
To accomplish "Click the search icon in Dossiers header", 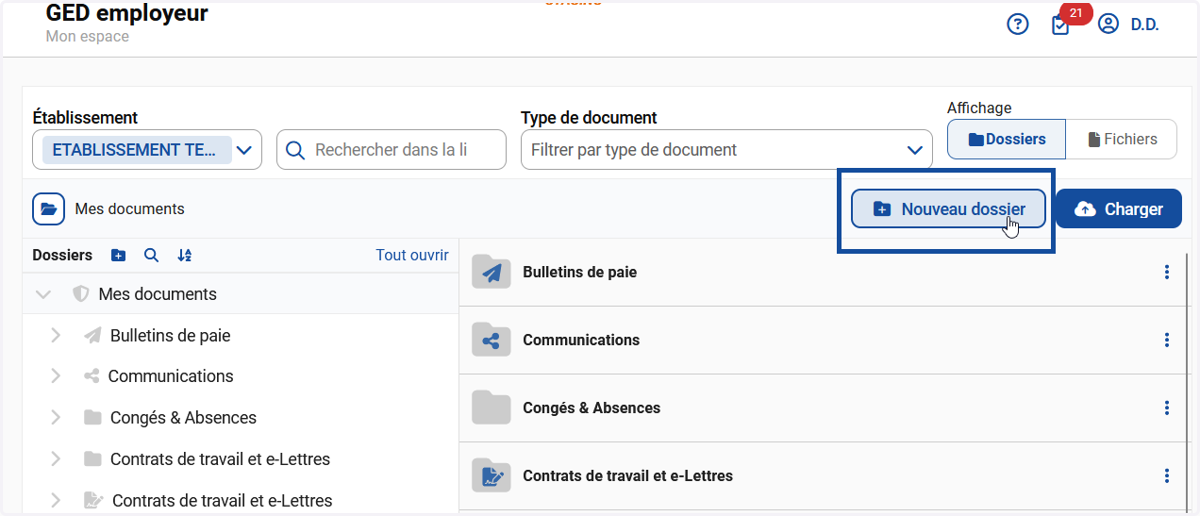I will (x=151, y=255).
